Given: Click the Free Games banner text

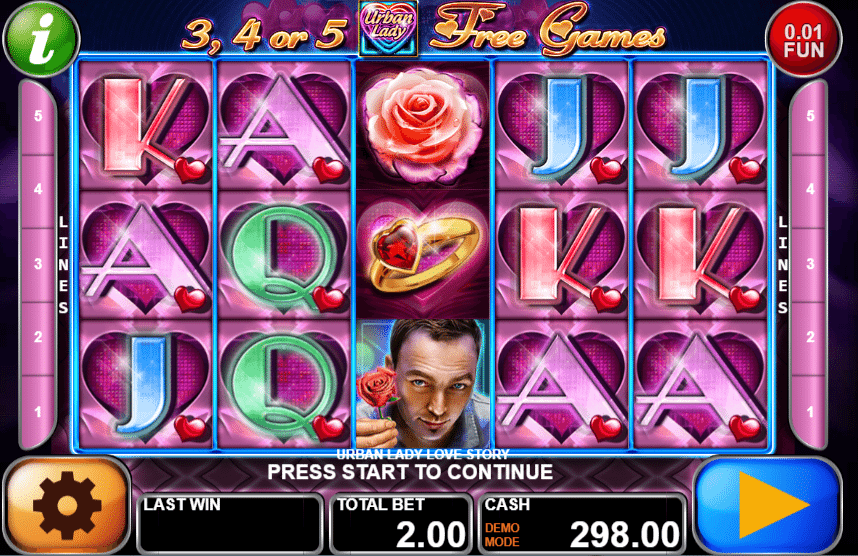Looking at the screenshot, I should pyautogui.click(x=548, y=29).
